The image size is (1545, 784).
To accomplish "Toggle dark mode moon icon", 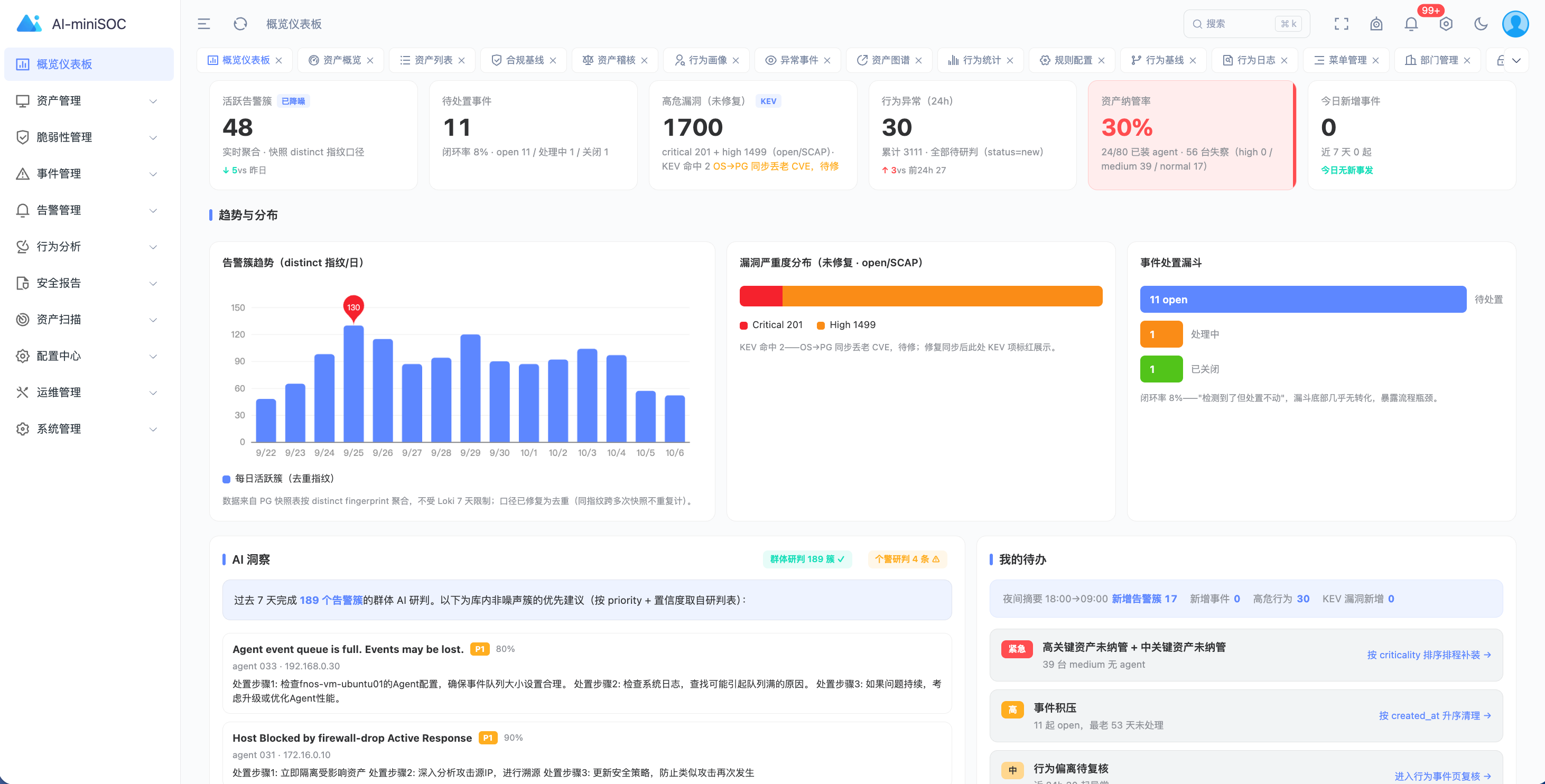I will coord(1481,24).
